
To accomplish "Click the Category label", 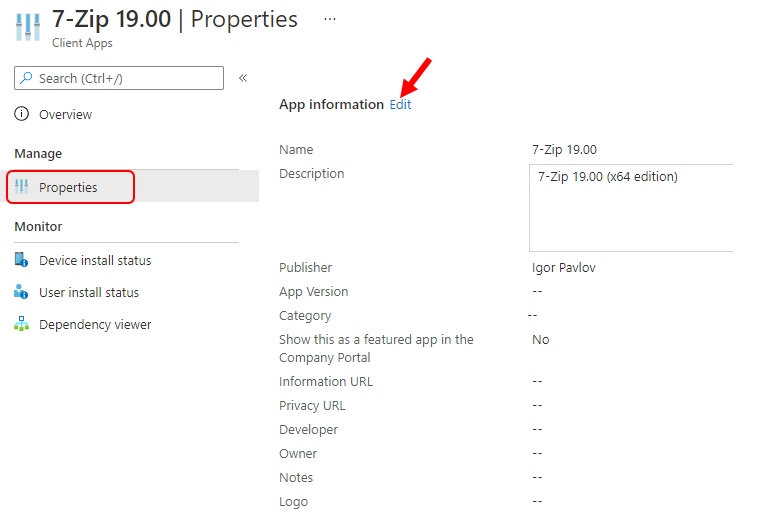I will [x=305, y=316].
